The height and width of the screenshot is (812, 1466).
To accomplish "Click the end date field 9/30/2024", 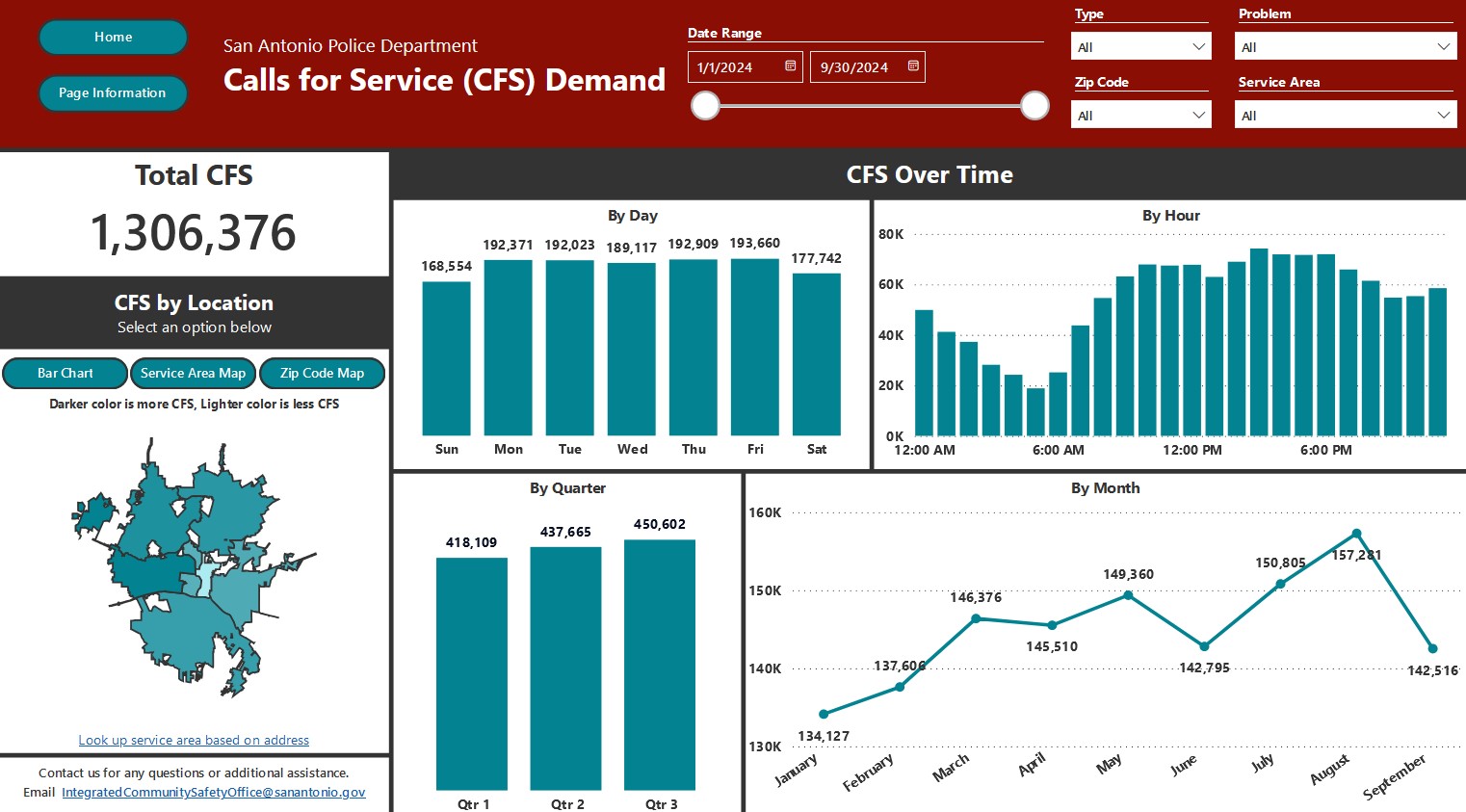I will pos(867,66).
